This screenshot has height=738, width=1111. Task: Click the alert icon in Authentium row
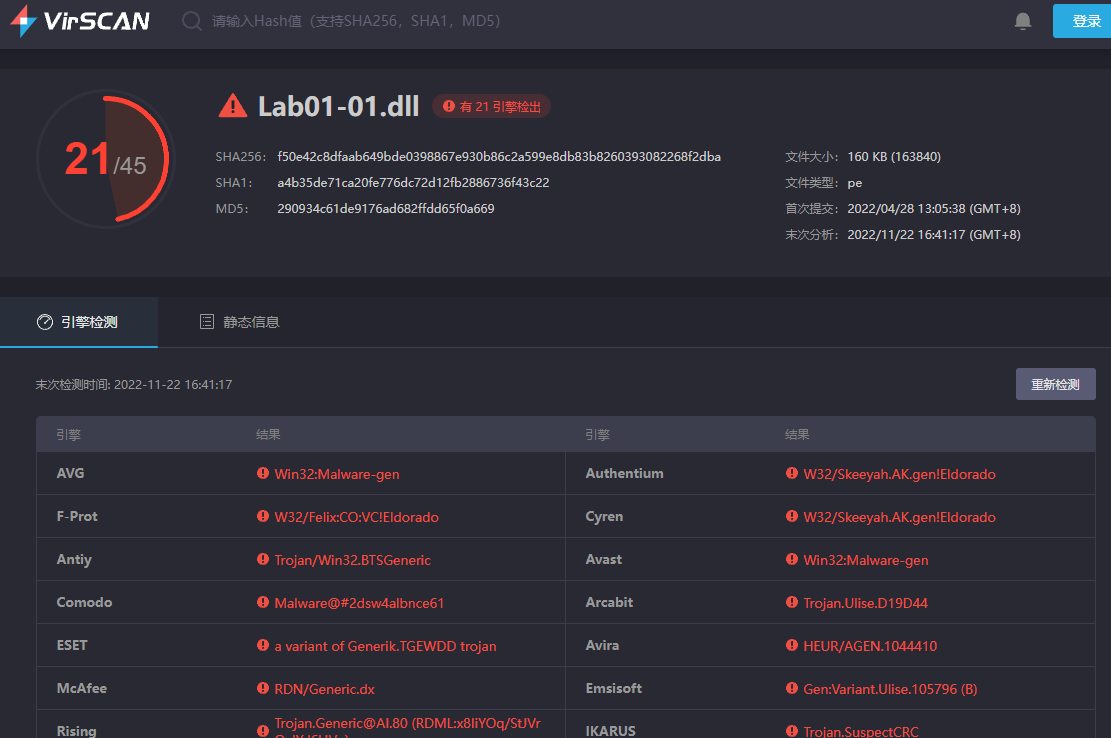[x=791, y=473]
